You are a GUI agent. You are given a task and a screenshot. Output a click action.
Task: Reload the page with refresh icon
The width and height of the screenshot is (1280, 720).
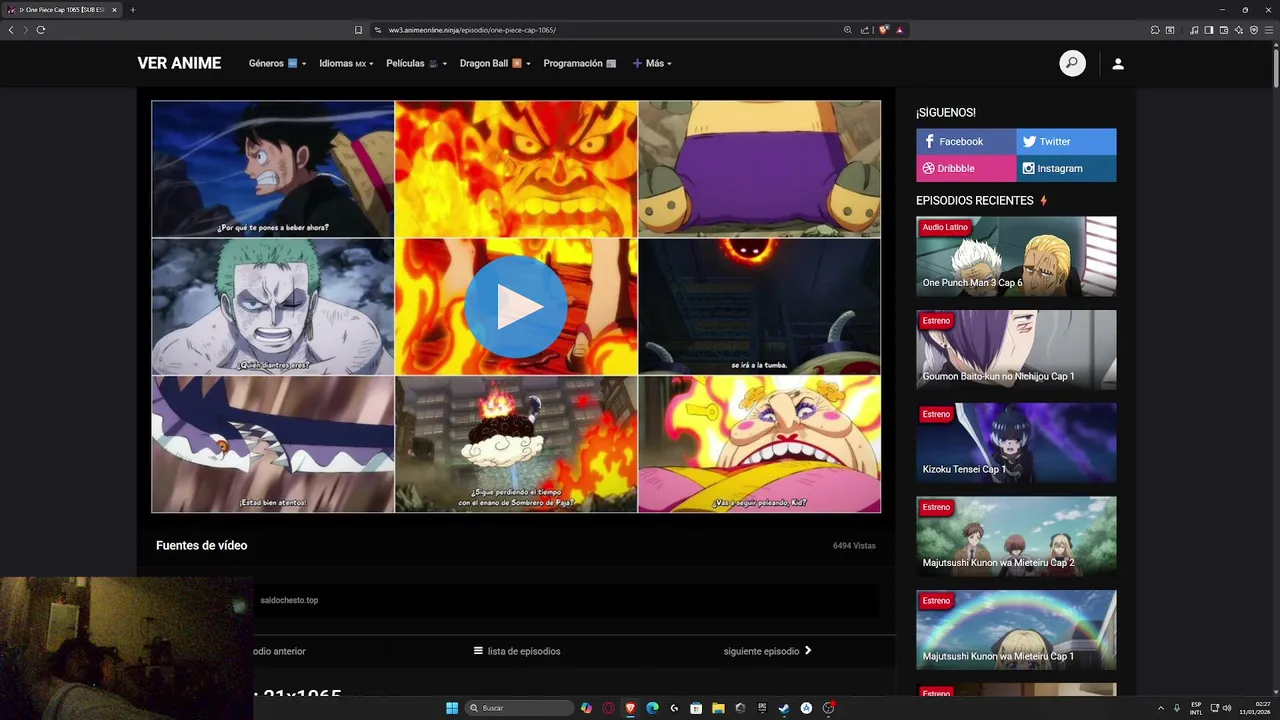pos(41,30)
